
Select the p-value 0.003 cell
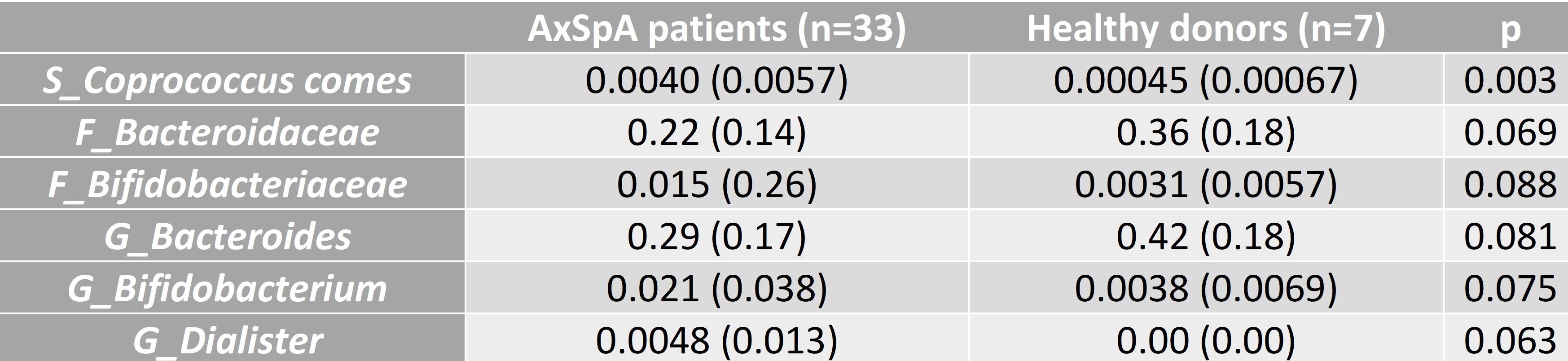tap(1510, 80)
